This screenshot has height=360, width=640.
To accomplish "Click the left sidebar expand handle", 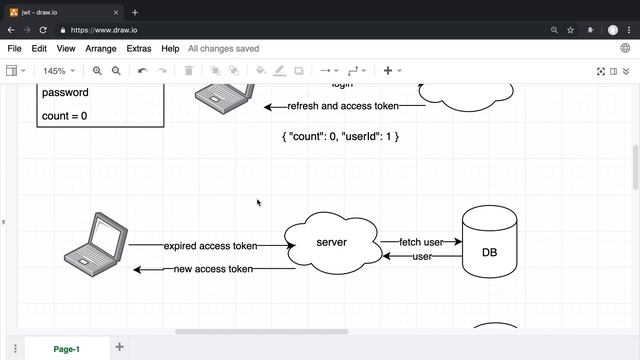I will tap(3, 222).
